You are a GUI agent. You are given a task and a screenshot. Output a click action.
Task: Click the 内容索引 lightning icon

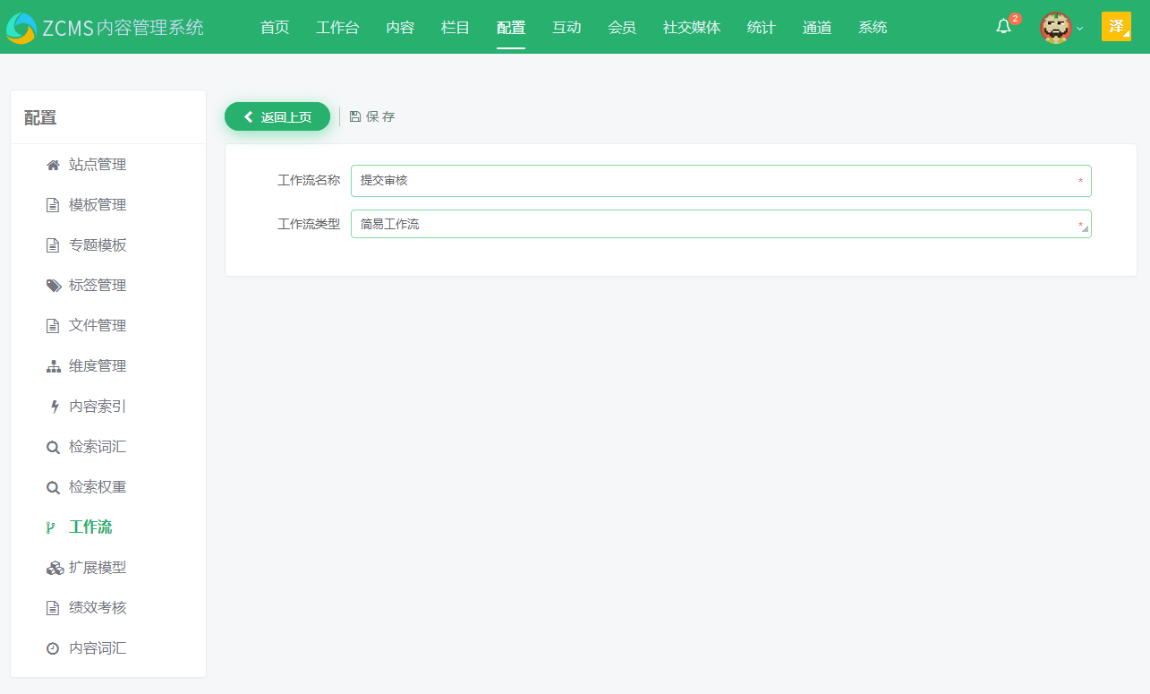coord(53,405)
